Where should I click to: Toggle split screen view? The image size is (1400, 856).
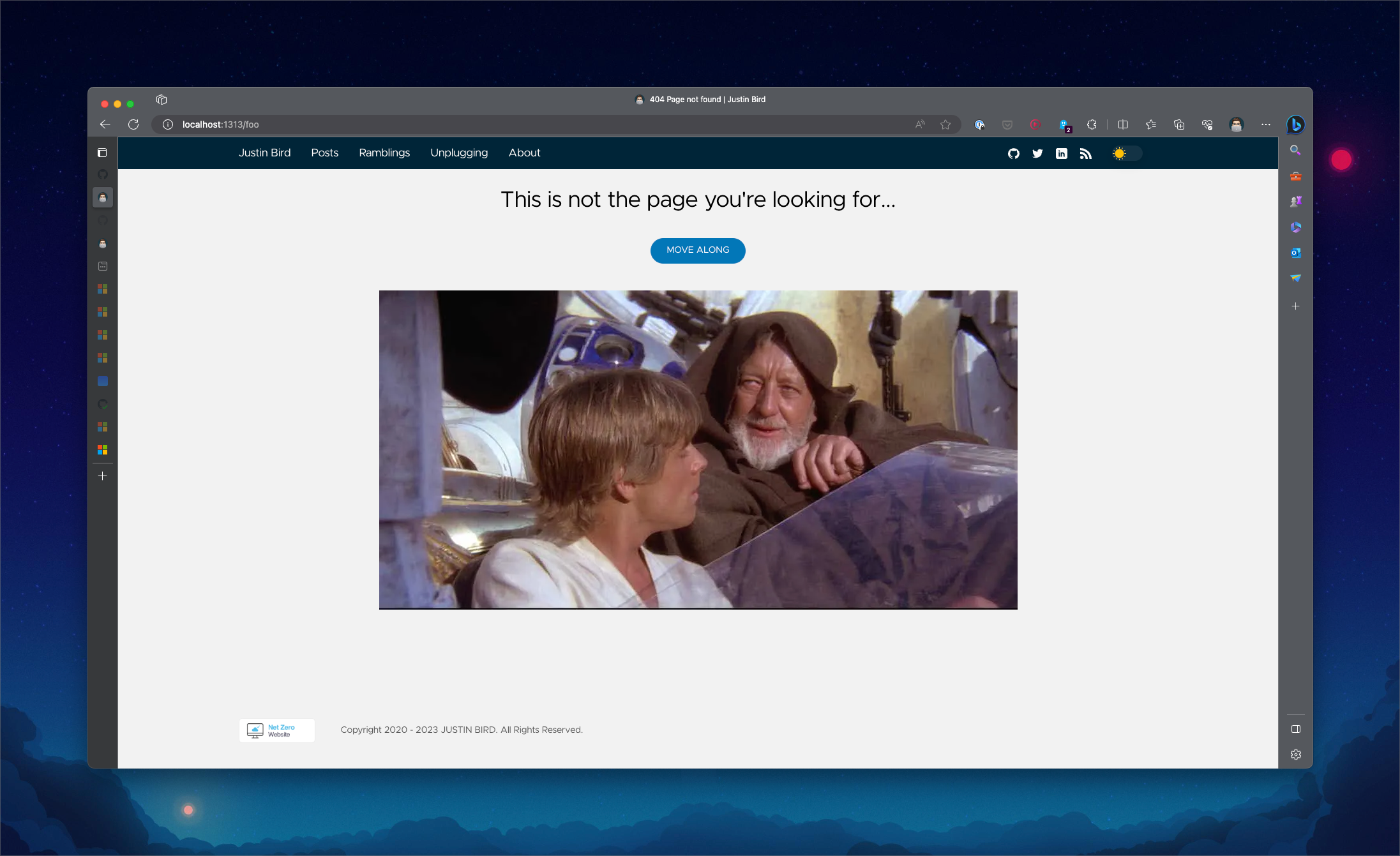(x=1122, y=124)
